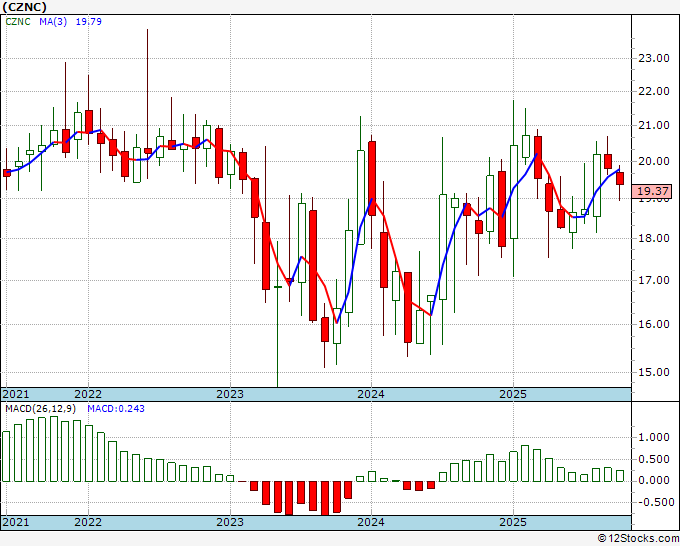Select the green CZNC legend label
The height and width of the screenshot is (546, 680).
point(18,21)
